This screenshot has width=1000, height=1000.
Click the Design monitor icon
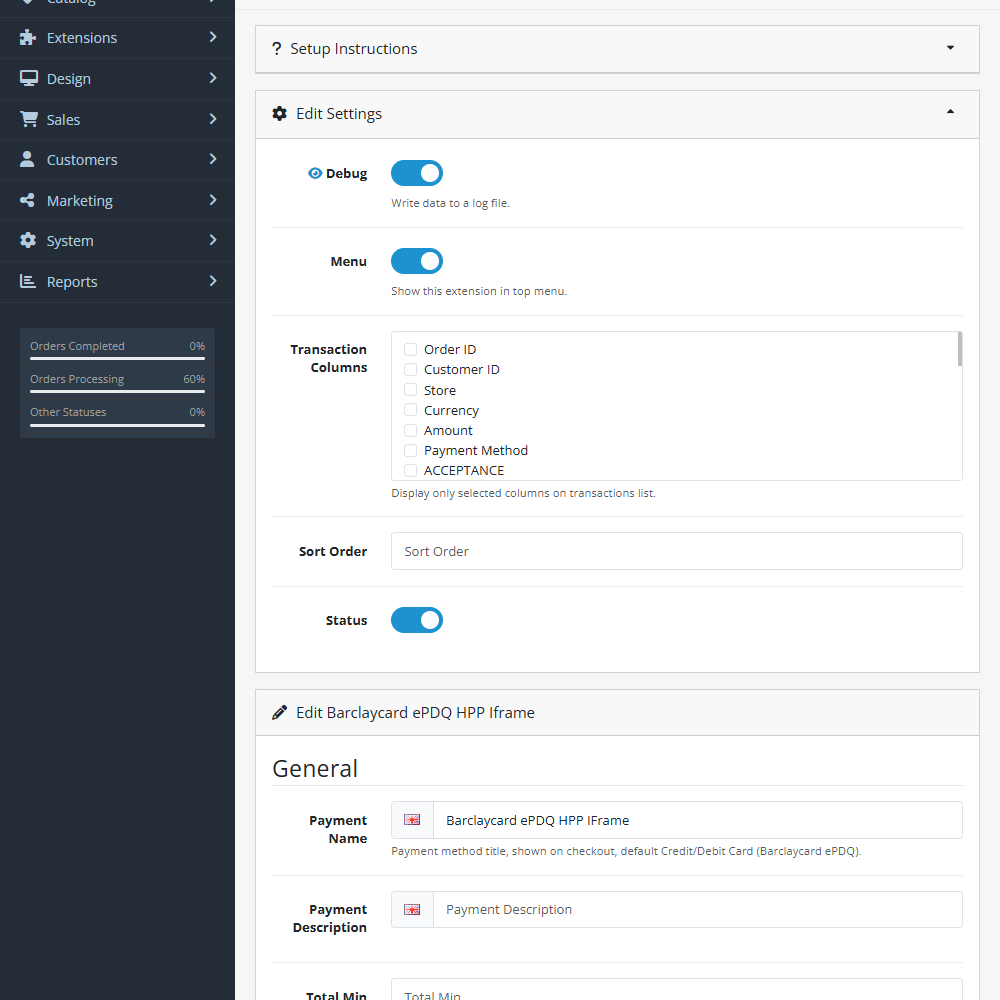(29, 78)
